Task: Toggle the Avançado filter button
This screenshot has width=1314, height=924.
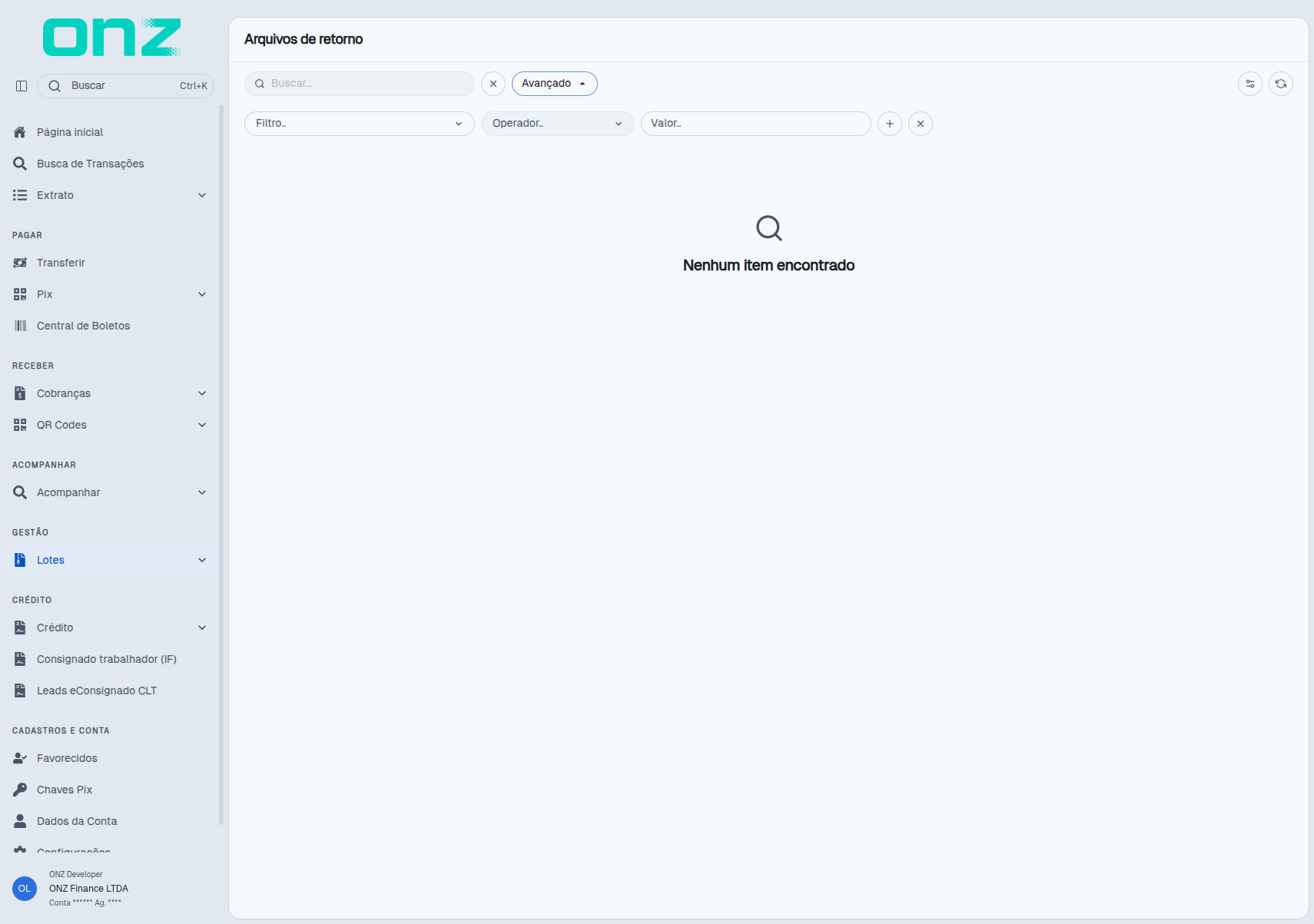Action: (555, 84)
